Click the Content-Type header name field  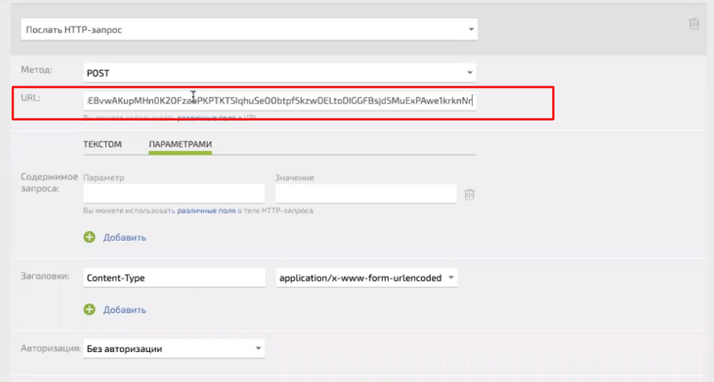click(174, 278)
